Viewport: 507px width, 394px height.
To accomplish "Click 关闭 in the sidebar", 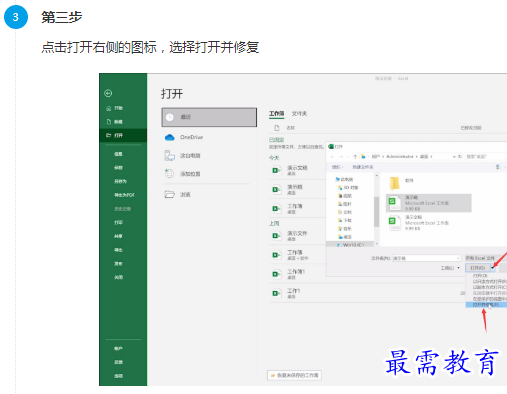I will point(118,277).
